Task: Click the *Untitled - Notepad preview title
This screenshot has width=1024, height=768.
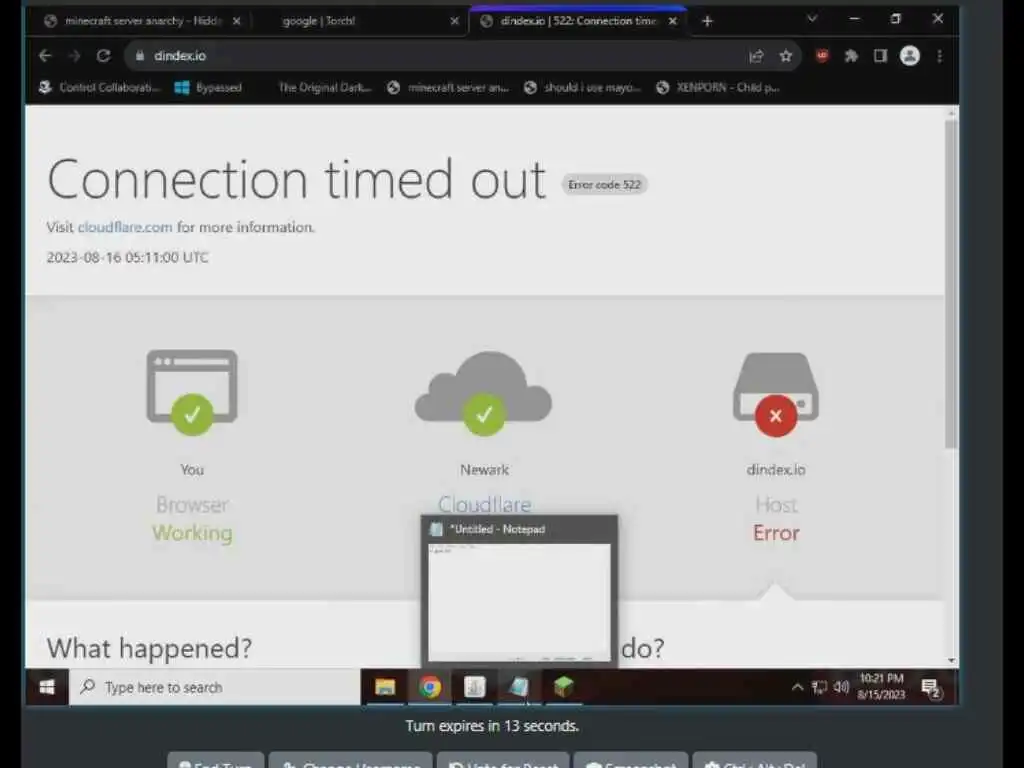Action: coord(497,530)
